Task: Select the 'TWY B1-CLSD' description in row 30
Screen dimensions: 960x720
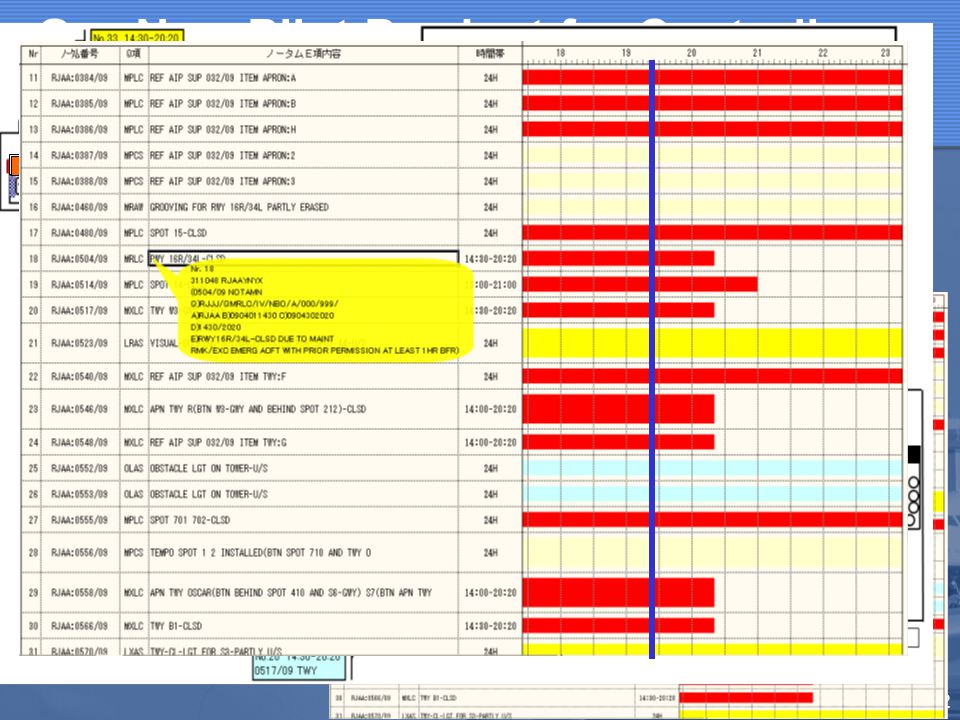Action: tap(176, 626)
